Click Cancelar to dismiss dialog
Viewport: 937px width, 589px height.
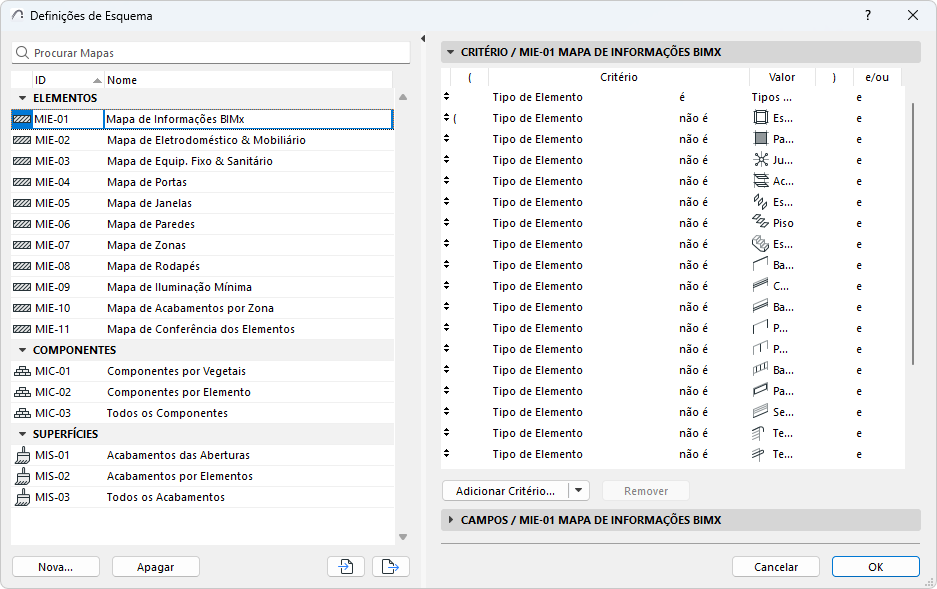coord(776,567)
